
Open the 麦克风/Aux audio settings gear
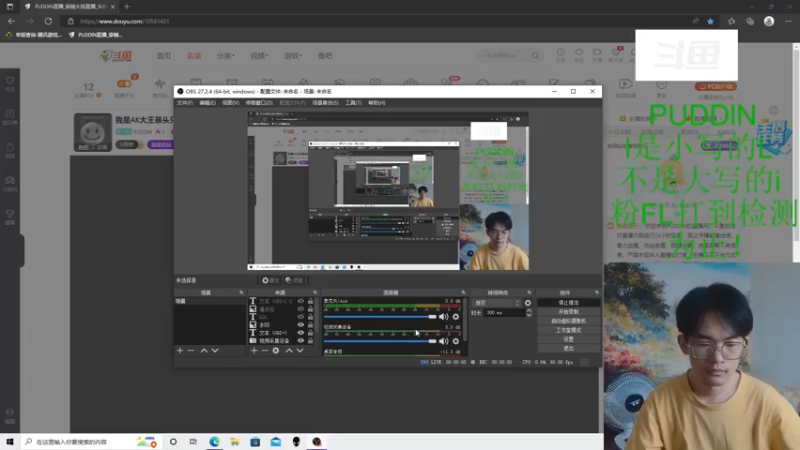456,317
